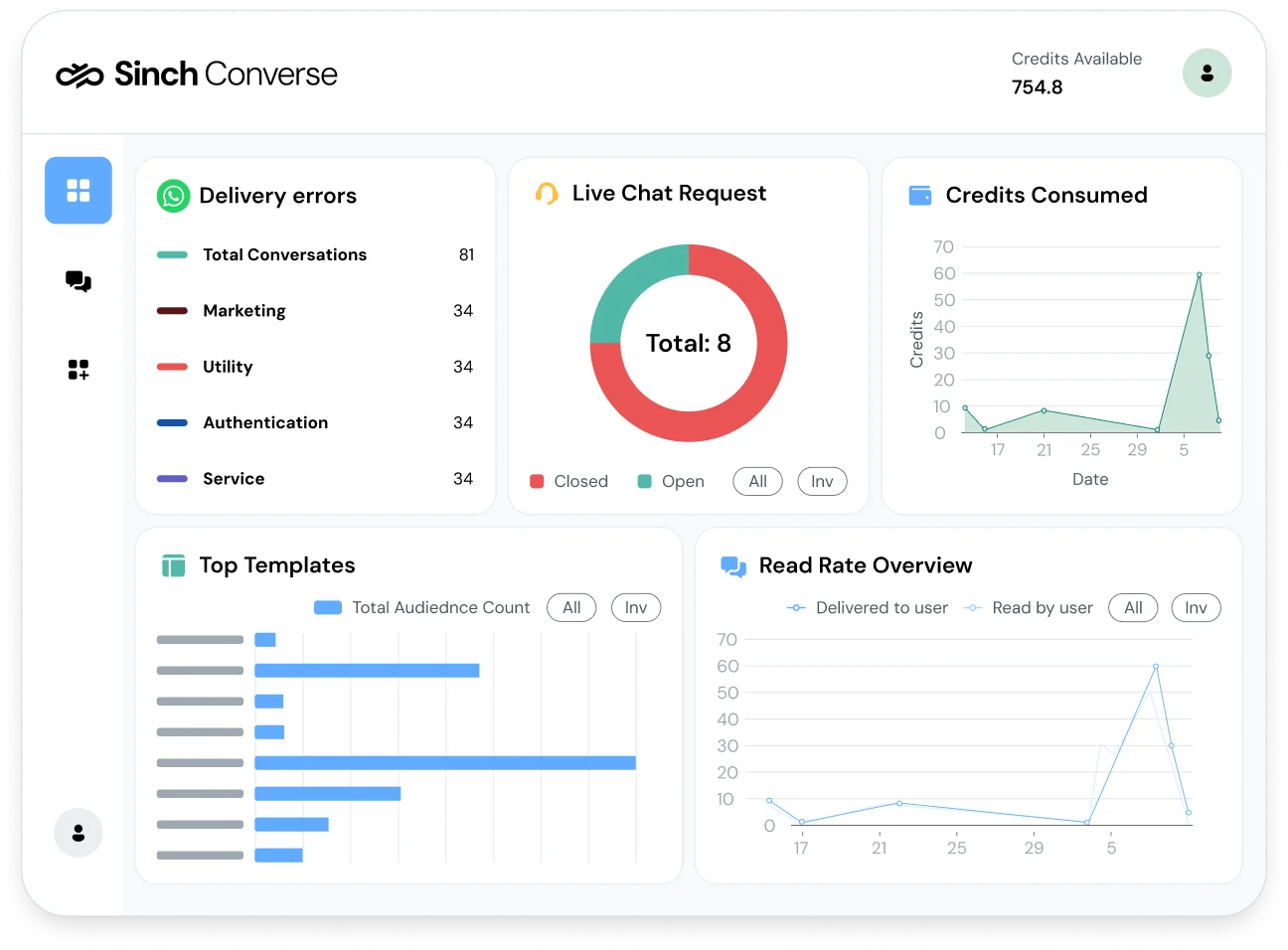
Task: Click the blue Total Audiednce Count swatch
Action: [328, 607]
